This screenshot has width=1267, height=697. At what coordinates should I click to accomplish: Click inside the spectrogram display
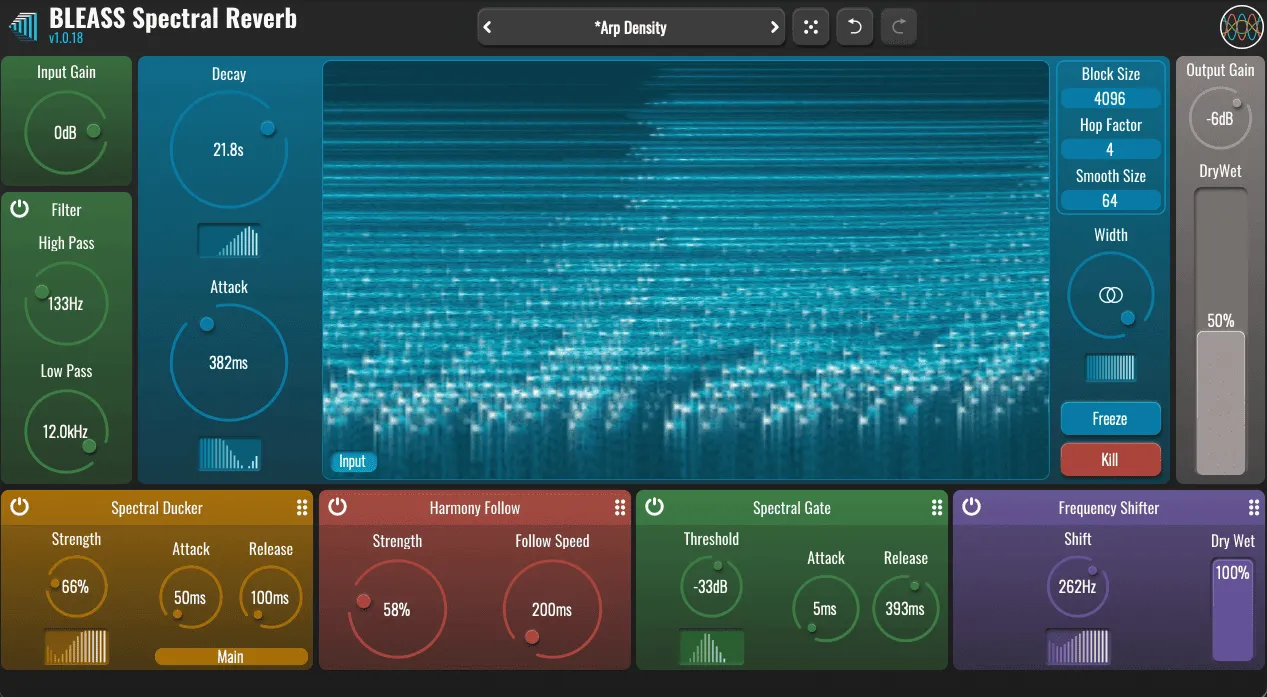tap(686, 270)
